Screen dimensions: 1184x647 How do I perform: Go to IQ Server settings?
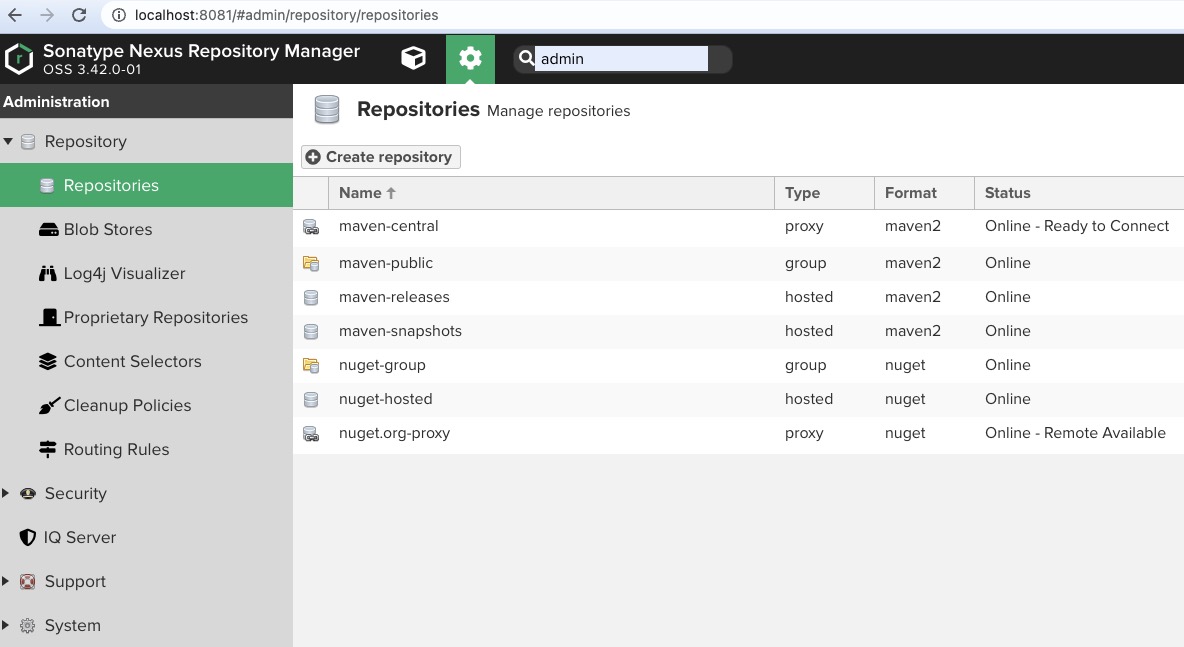coord(79,537)
